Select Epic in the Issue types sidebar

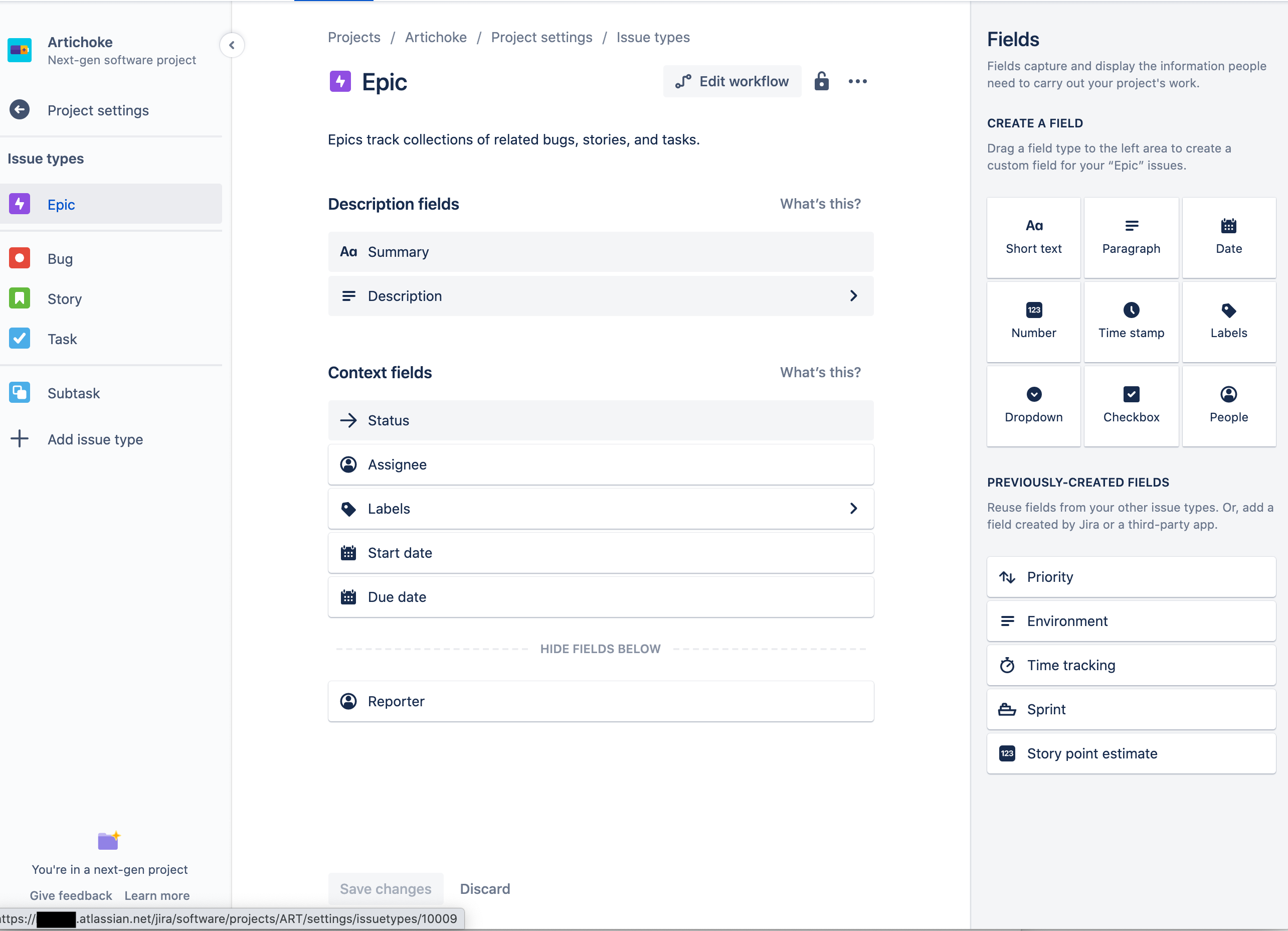click(x=61, y=204)
